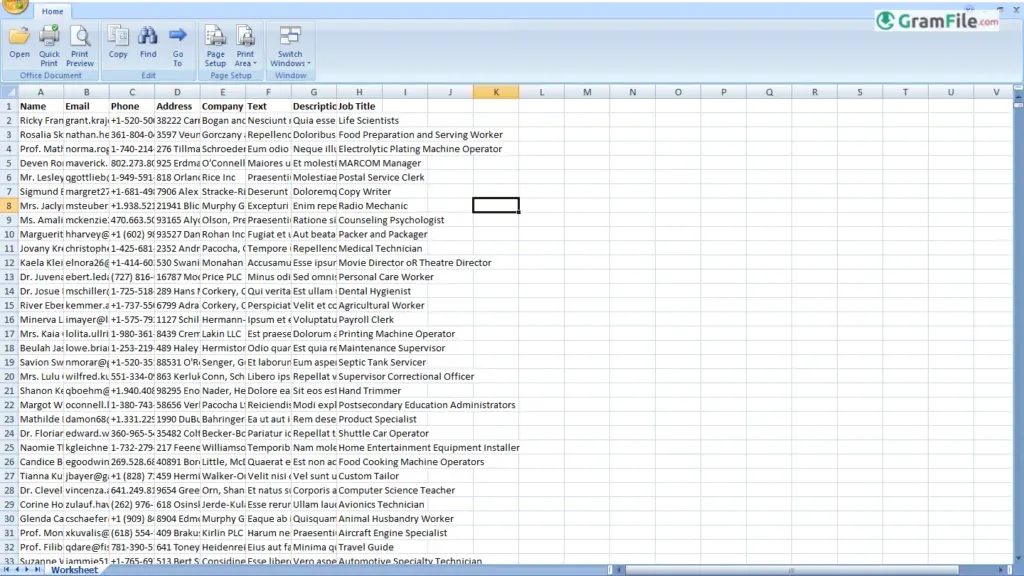
Task: Select column A header
Action: tap(40, 92)
